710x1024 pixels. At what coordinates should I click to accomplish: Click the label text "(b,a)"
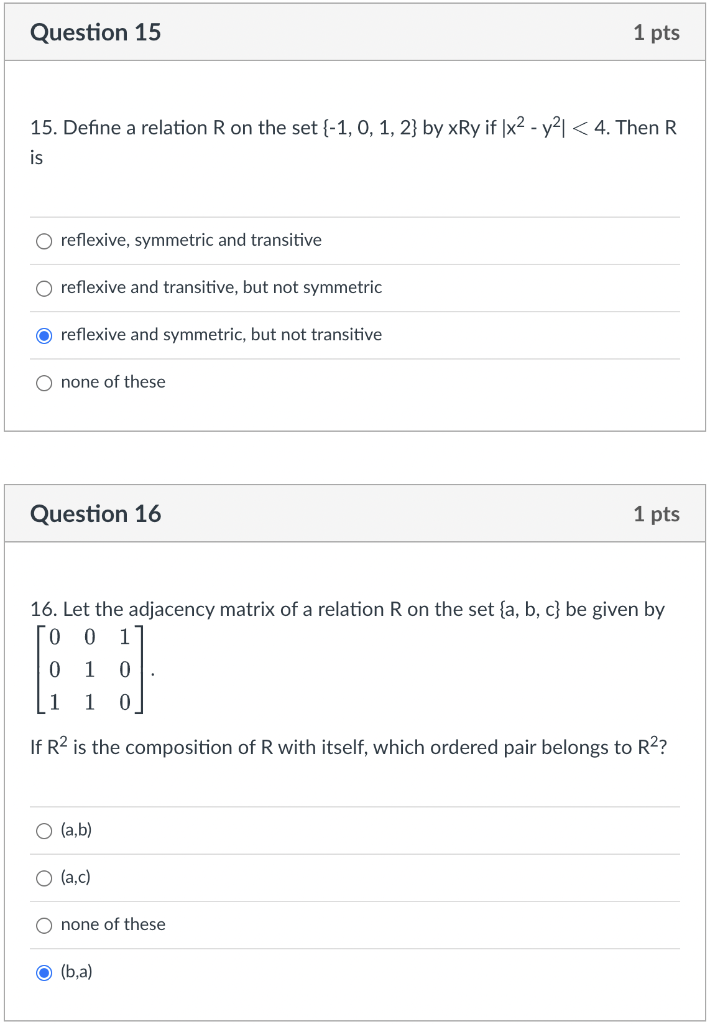tap(77, 972)
